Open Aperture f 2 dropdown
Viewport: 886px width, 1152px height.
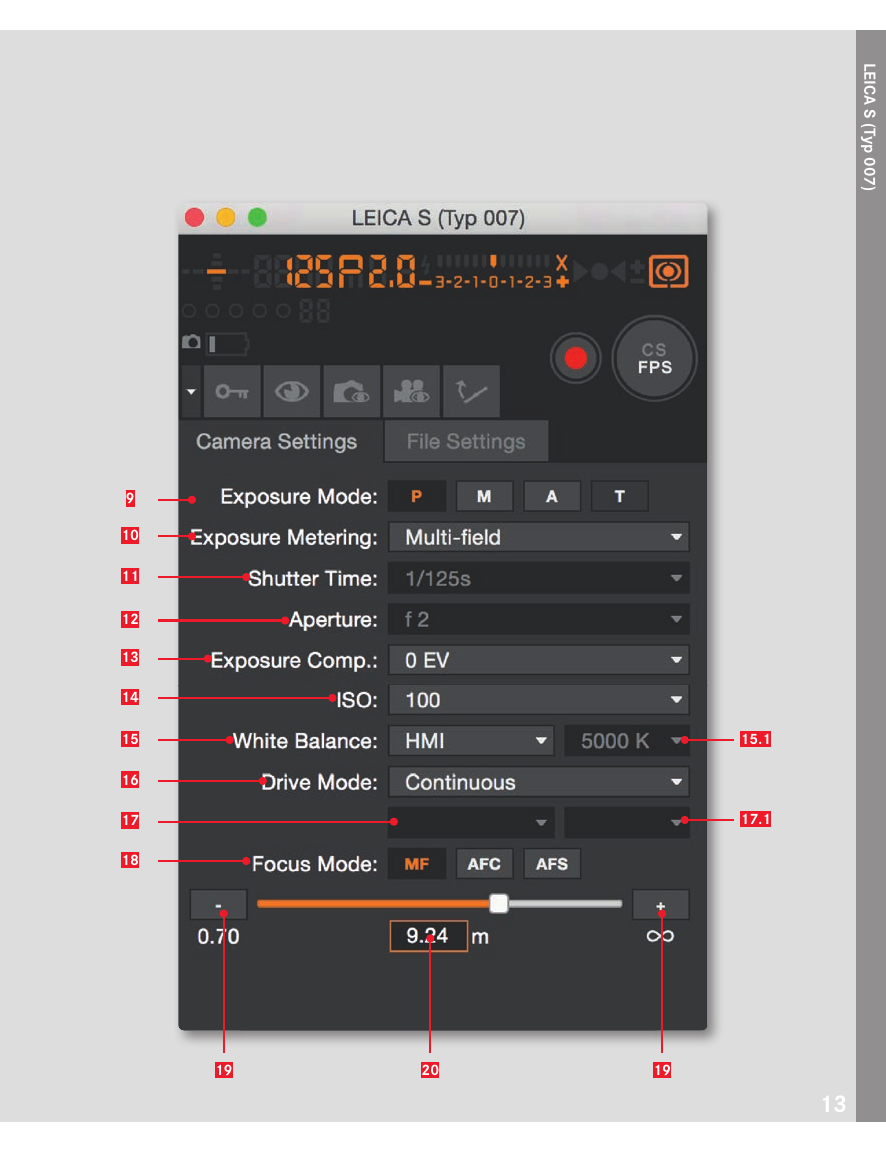tap(539, 619)
